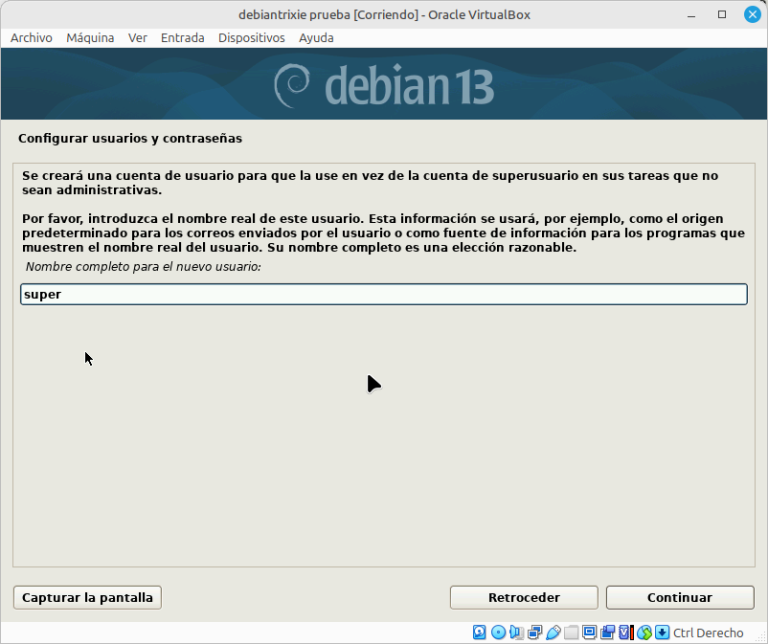Viewport: 768px width, 644px height.
Task: Open the Archivo menu
Action: tap(31, 38)
